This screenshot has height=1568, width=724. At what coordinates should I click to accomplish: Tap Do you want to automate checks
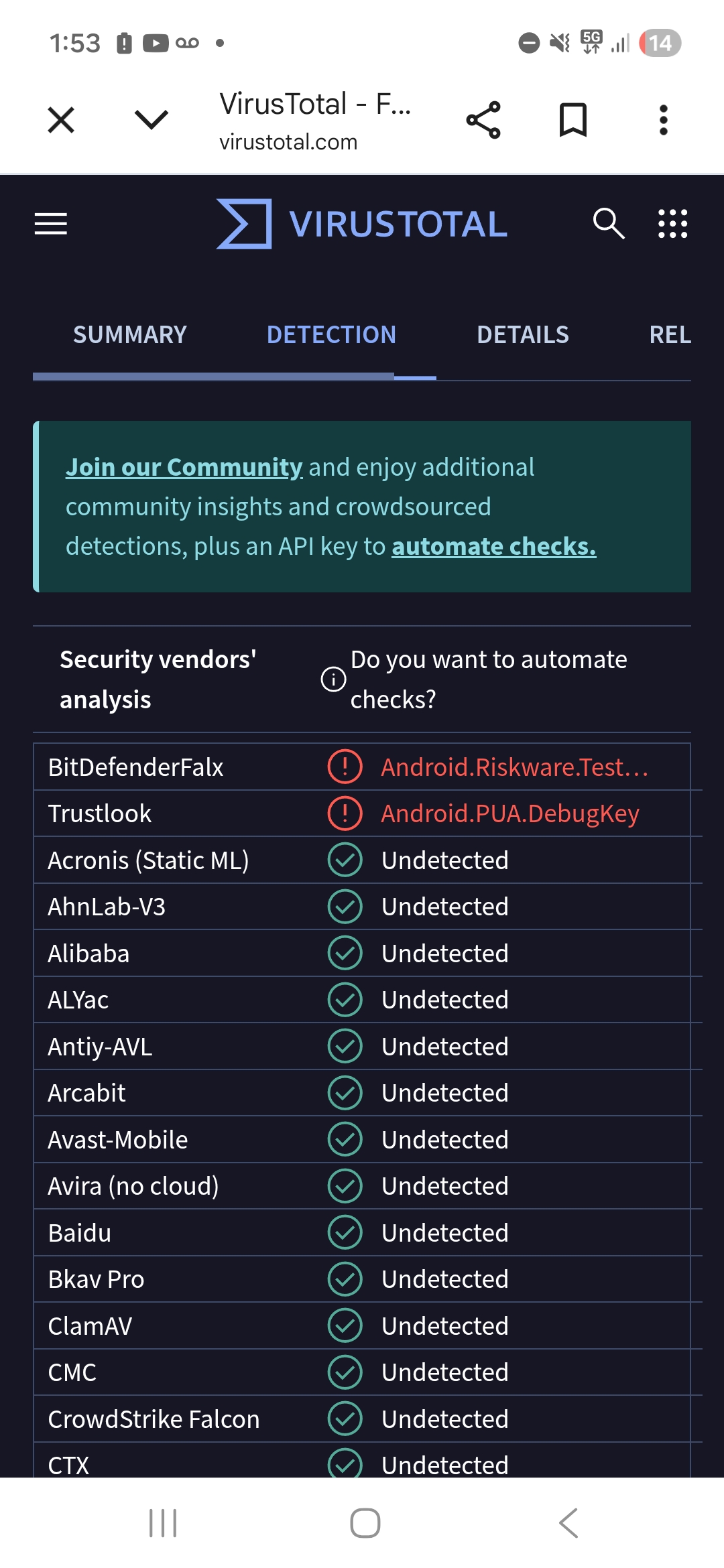tap(489, 679)
